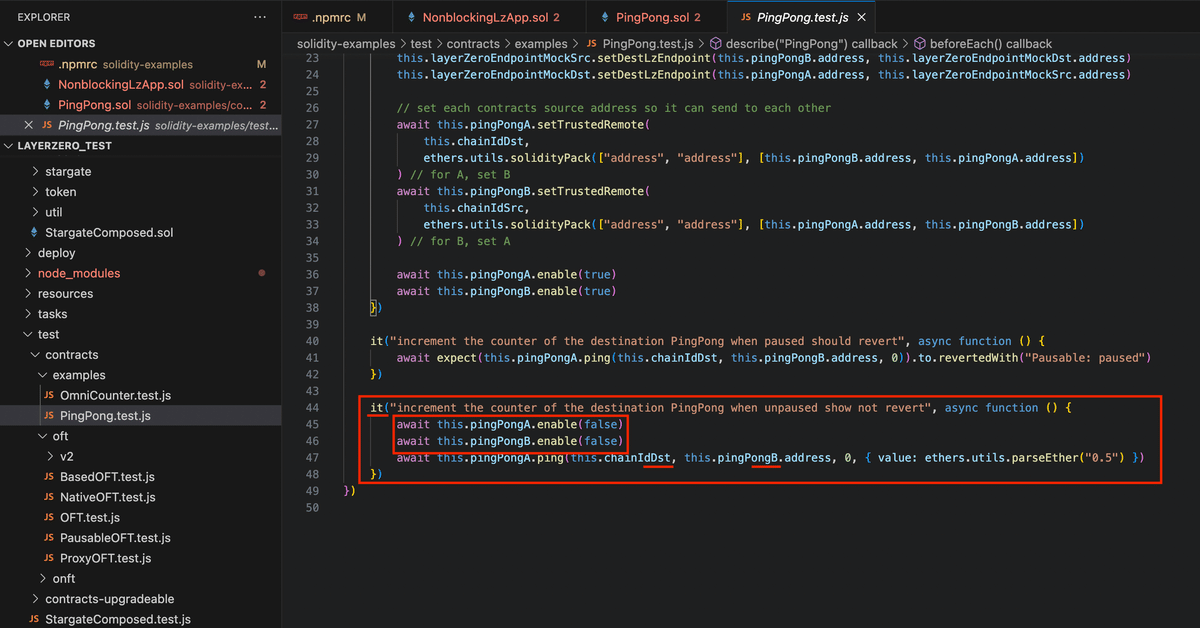Click line number 40 in gutter

pos(312,341)
